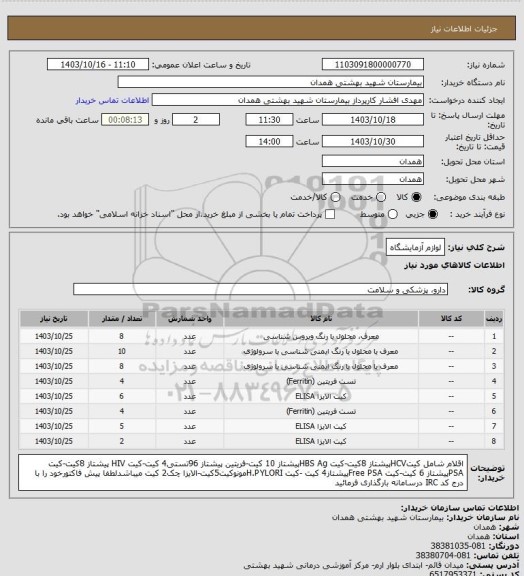Select the کالا/خدمت radio option
The width and height of the screenshot is (524, 576).
335,197
